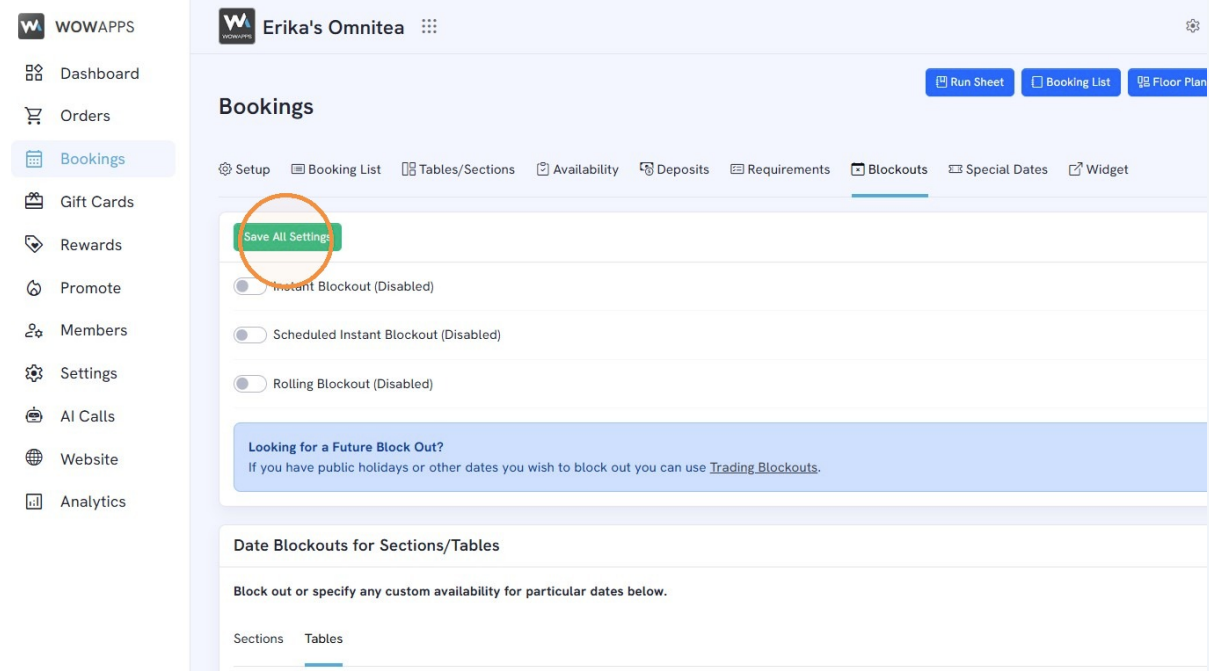Click the gear icon at the top right
Viewport: 1209px width, 671px height.
click(1192, 26)
